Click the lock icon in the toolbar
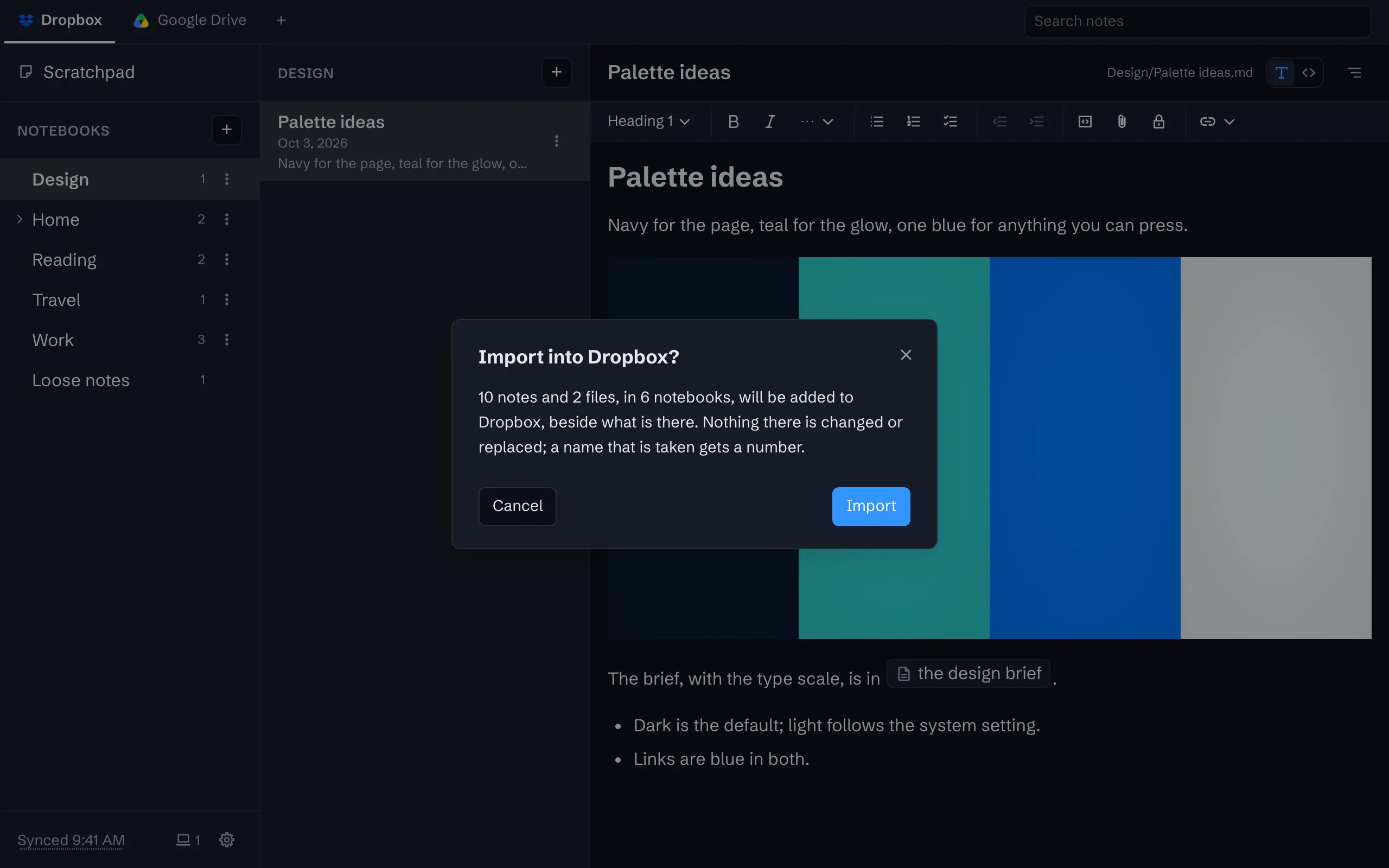Image resolution: width=1389 pixels, height=868 pixels. [x=1159, y=122]
